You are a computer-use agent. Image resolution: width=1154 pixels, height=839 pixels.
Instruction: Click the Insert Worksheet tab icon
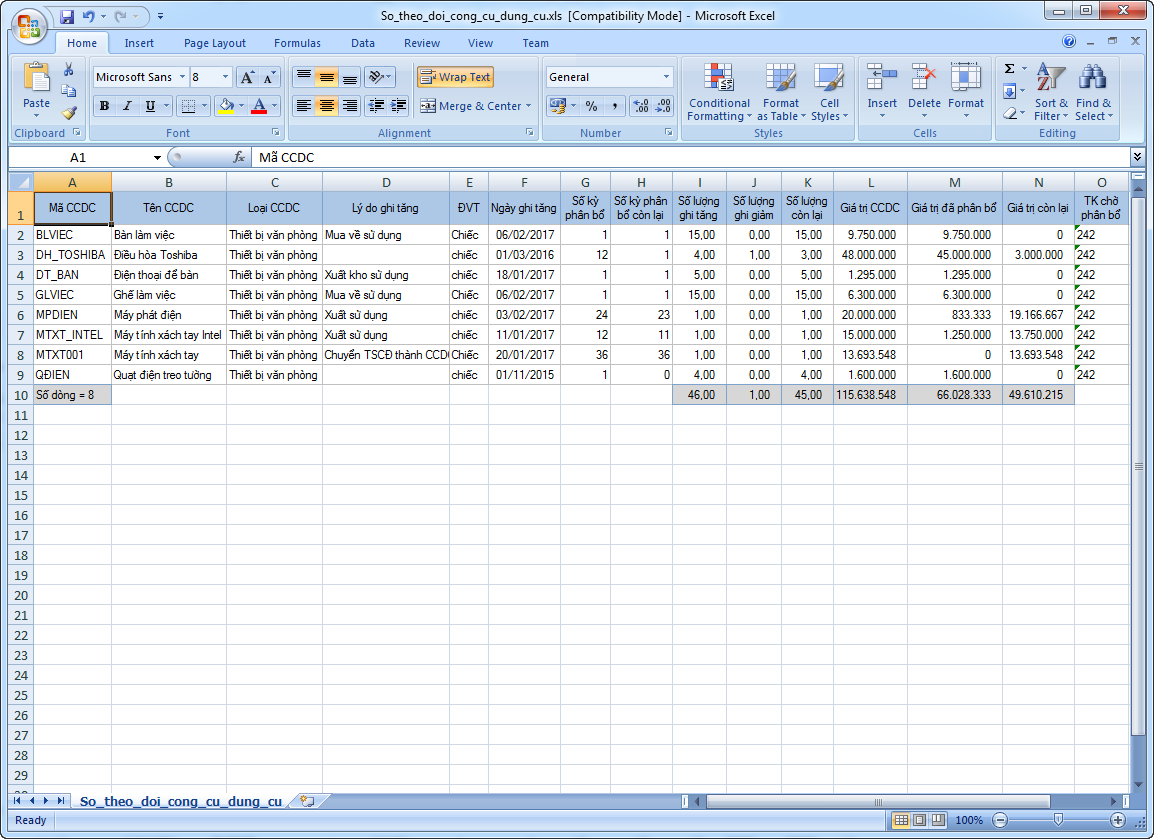point(307,801)
